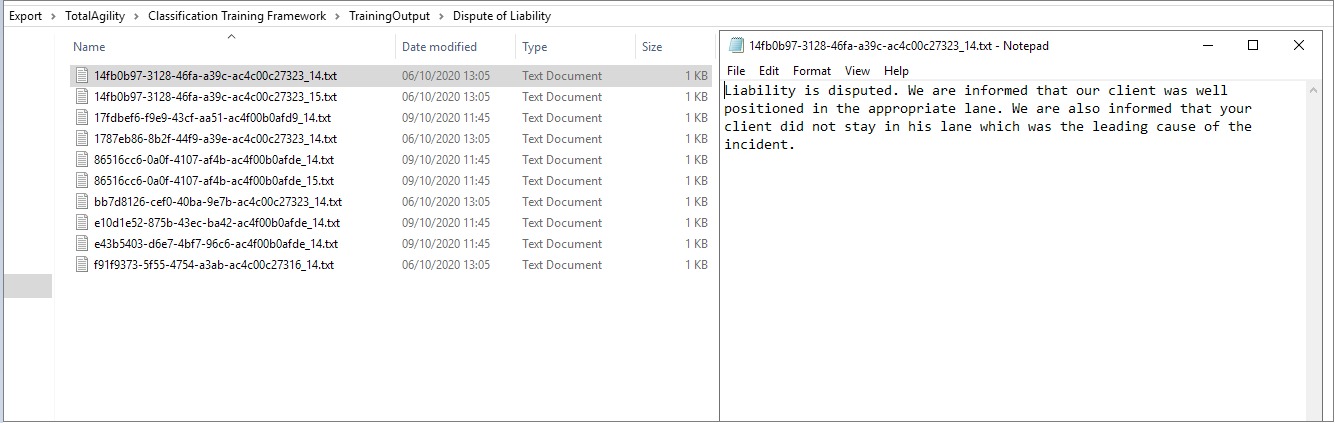The height and width of the screenshot is (423, 1335).
Task: Click the file icon beside f91f9373 _14.txt
Action: pos(83,265)
